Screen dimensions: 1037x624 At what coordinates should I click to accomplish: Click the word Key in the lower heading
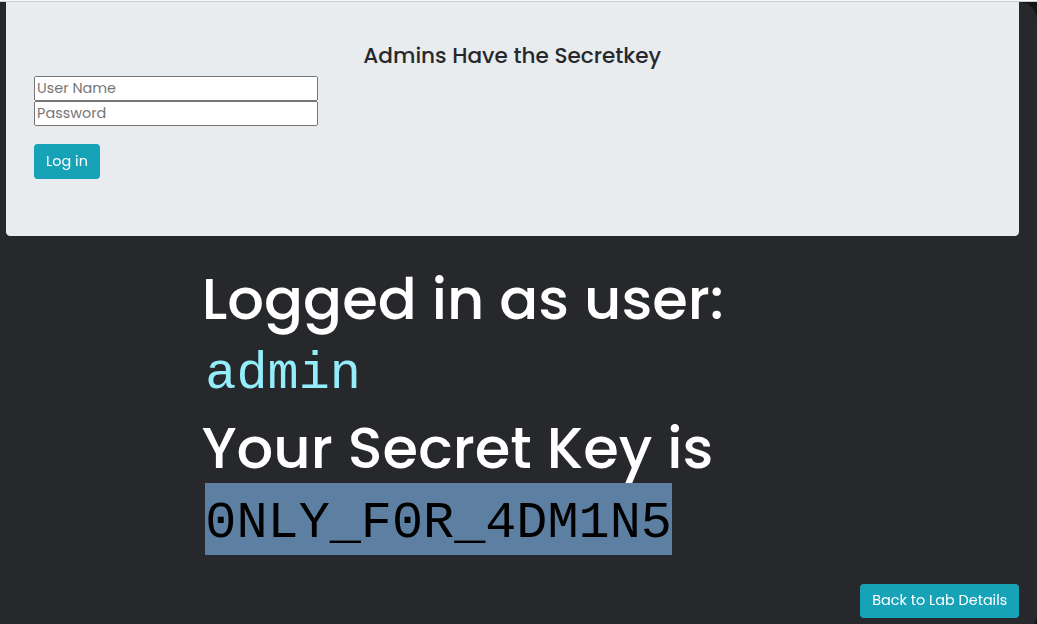pyautogui.click(x=598, y=448)
